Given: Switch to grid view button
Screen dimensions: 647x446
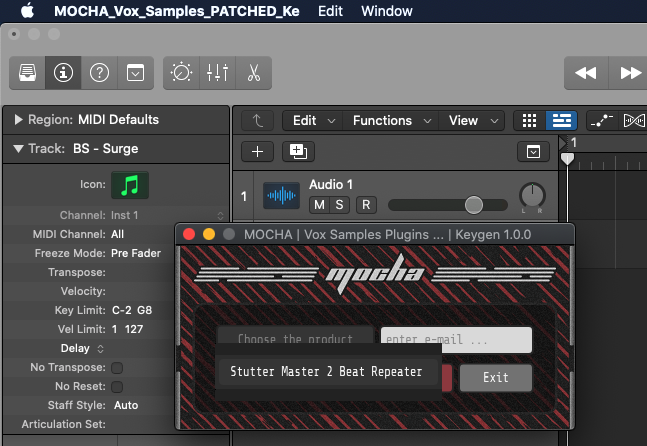Looking at the screenshot, I should [529, 120].
